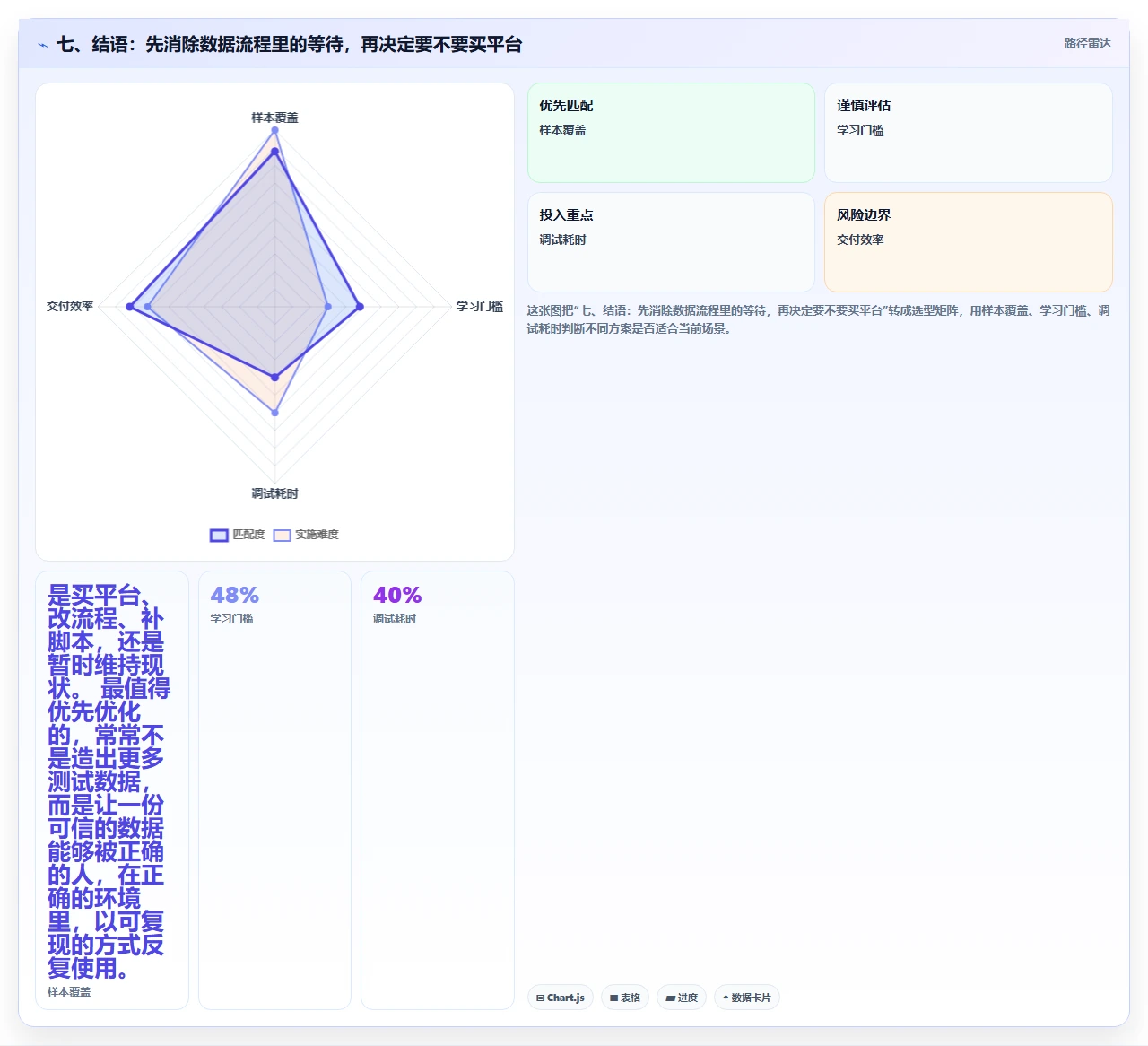Click the 调试耗时 caption under 40%
Viewport: 1148px width, 1046px height.
click(395, 619)
